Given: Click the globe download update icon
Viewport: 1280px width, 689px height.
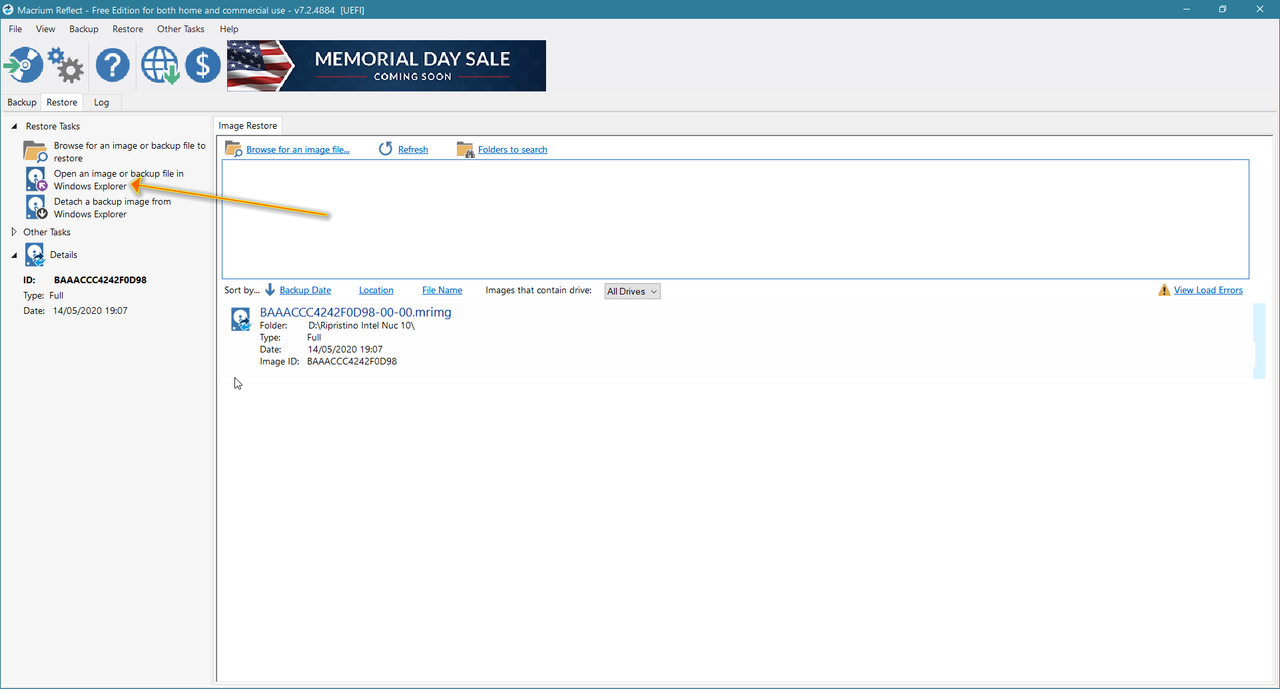Looking at the screenshot, I should pos(159,66).
